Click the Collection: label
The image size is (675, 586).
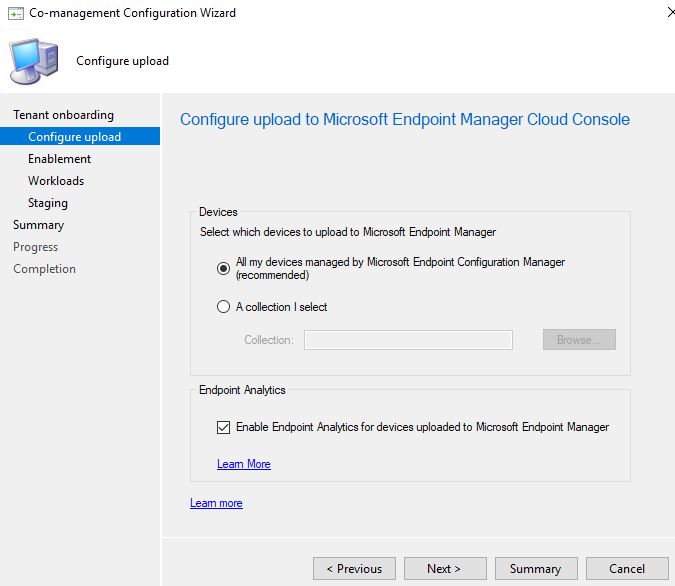269,340
